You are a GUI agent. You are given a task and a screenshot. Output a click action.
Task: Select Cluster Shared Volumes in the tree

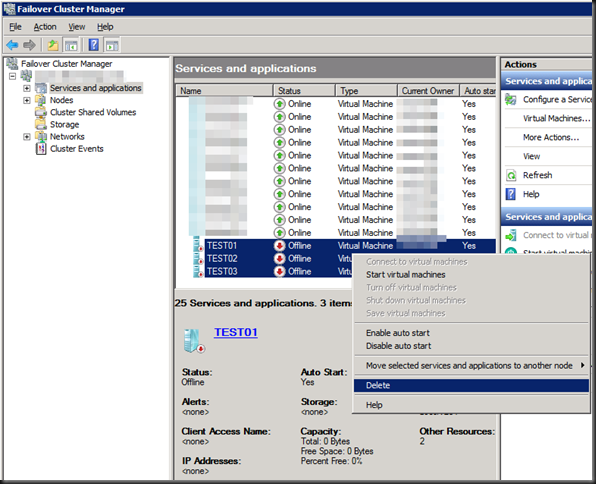pos(93,112)
